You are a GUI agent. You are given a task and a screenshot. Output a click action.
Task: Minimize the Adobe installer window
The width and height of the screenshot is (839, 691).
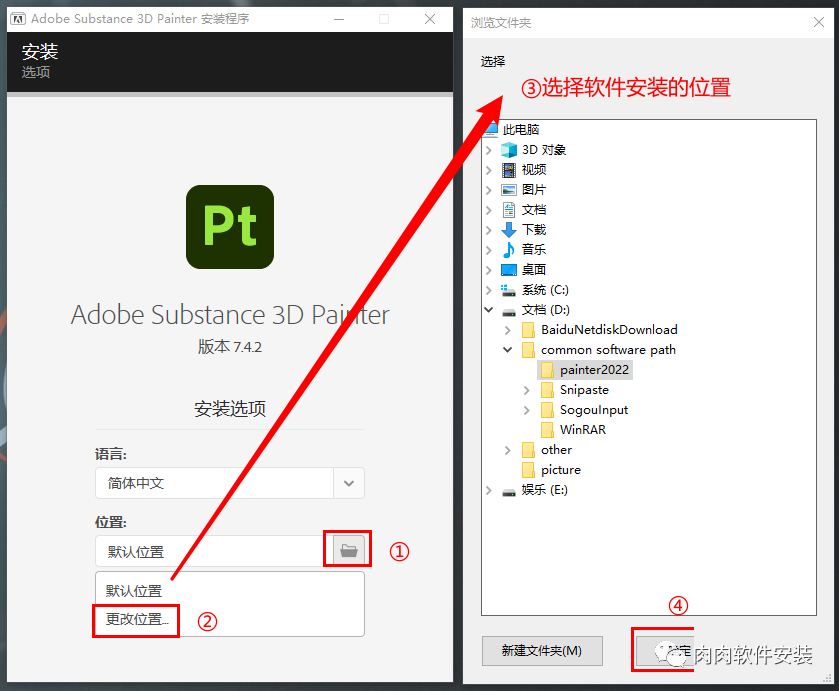[x=339, y=19]
